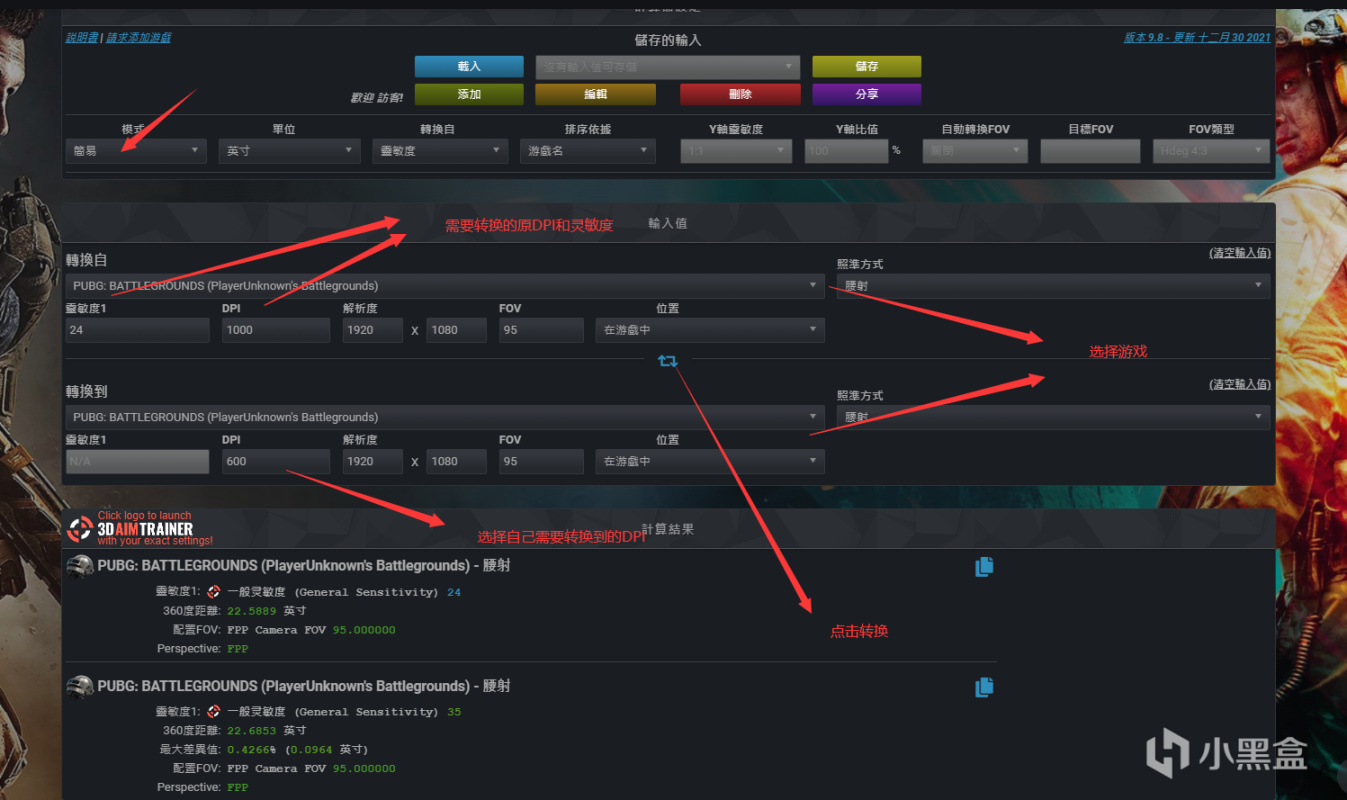Screen dimensions: 1347x800
Task: Copy the second PUBG result (sensitivity 35)
Action: click(x=984, y=687)
